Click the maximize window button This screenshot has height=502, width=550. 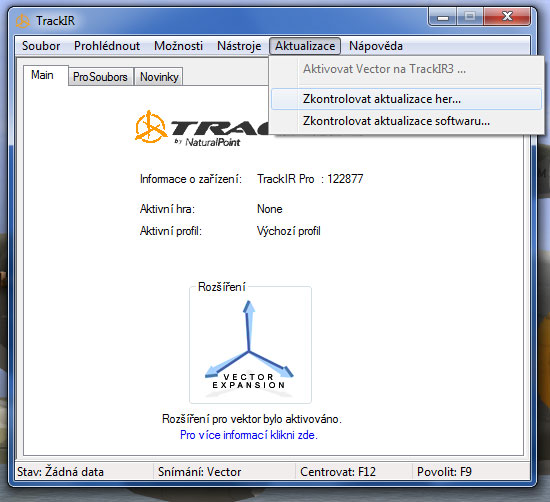pos(470,17)
